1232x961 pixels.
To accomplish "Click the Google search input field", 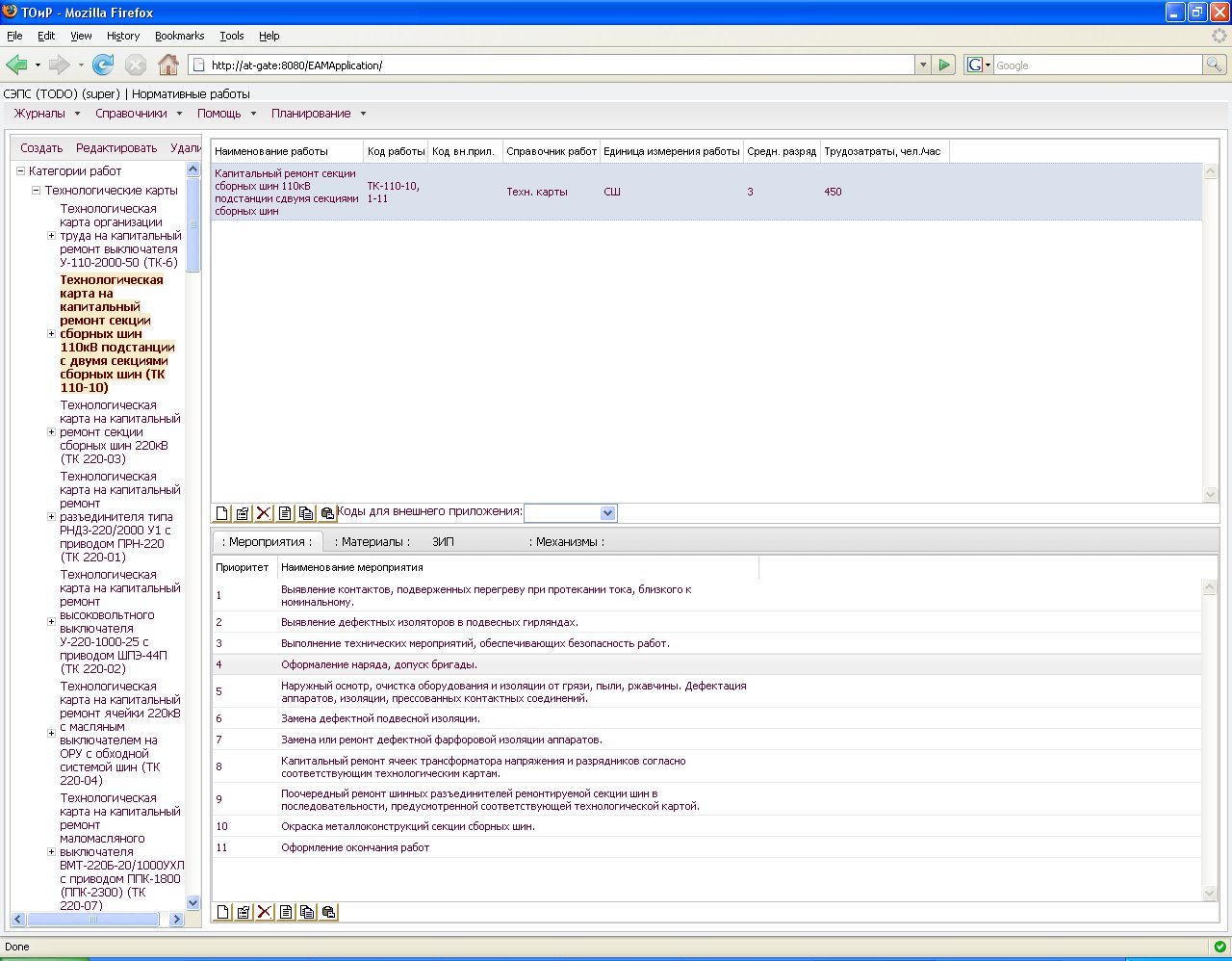I will tap(1097, 65).
